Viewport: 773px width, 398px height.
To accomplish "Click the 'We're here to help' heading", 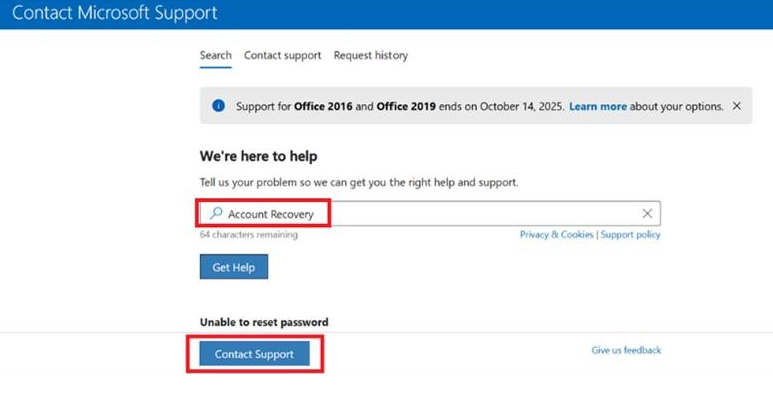I will pyautogui.click(x=258, y=156).
